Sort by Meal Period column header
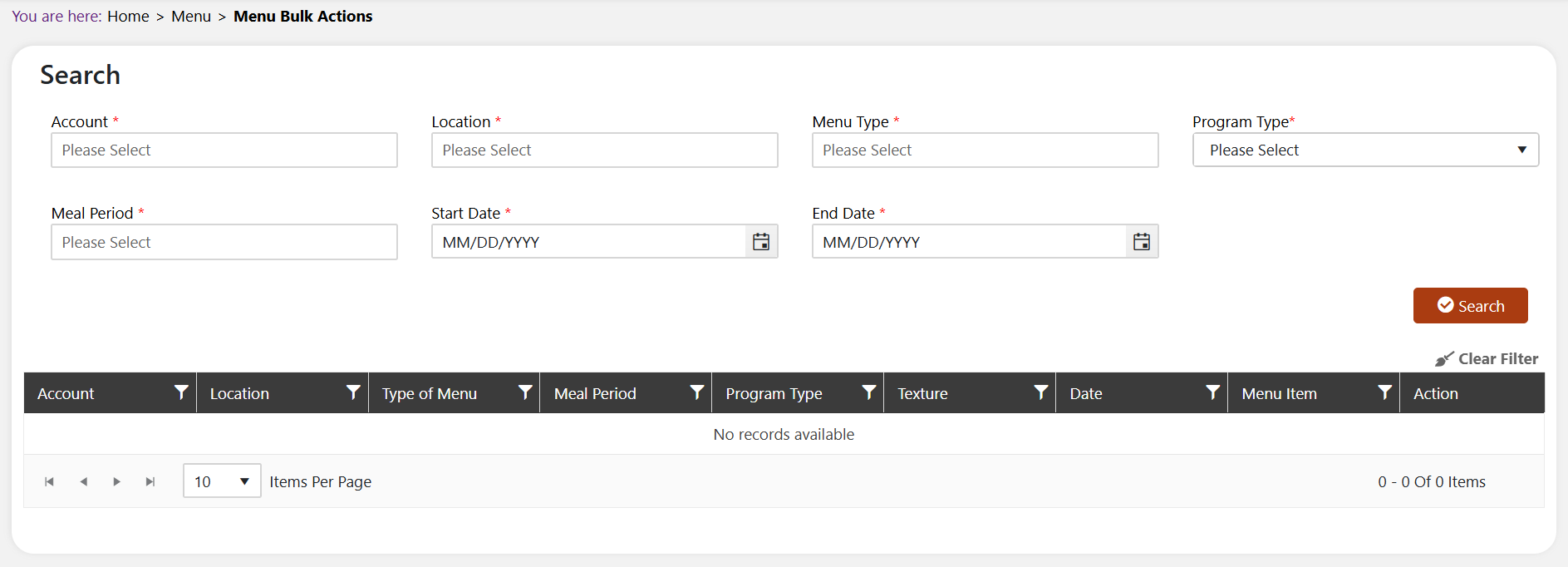 (595, 393)
